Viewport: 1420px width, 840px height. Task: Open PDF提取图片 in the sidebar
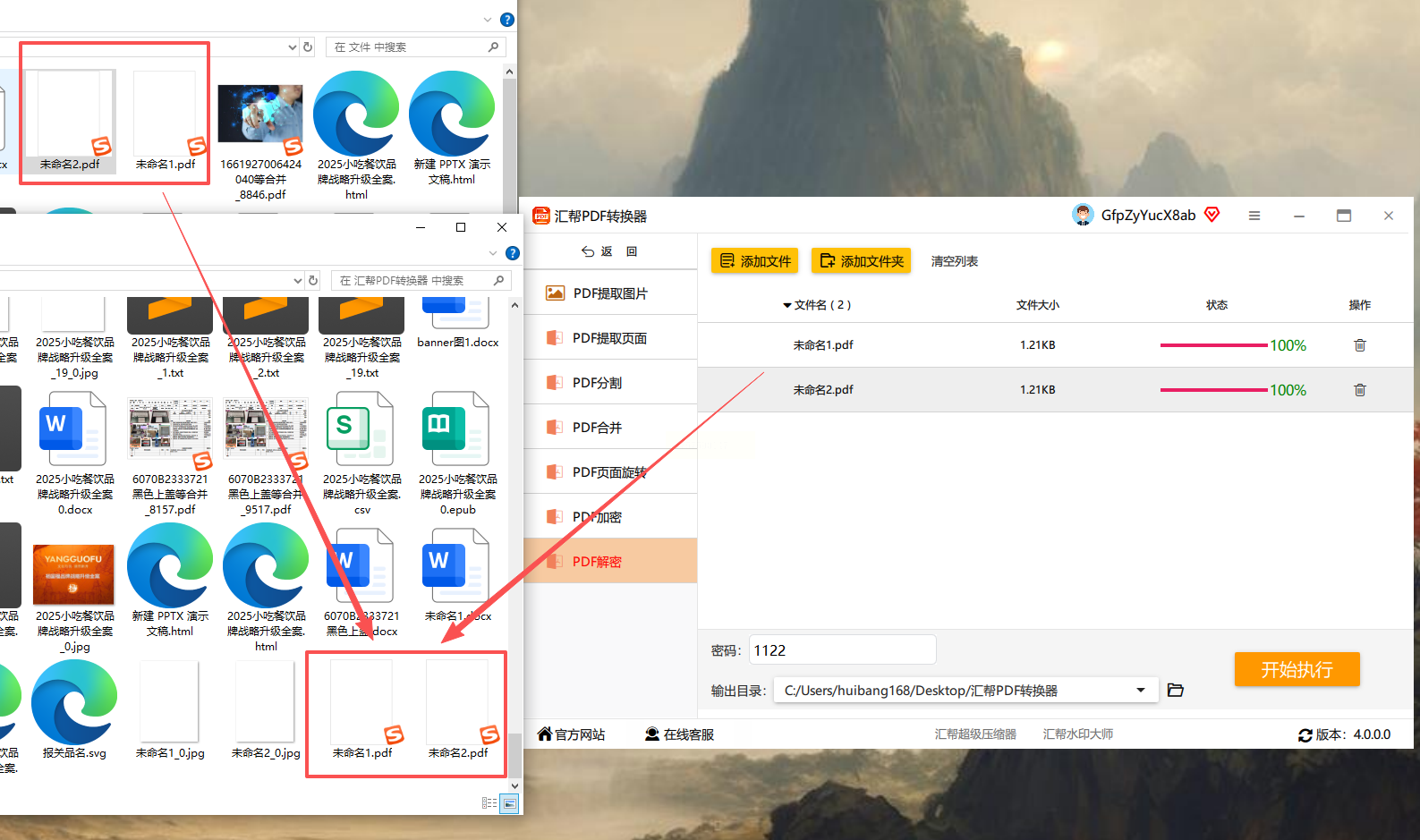609,293
